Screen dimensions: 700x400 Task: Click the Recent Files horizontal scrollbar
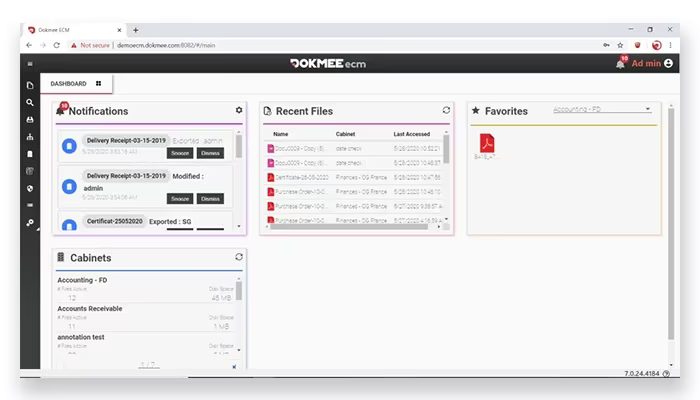click(x=349, y=227)
